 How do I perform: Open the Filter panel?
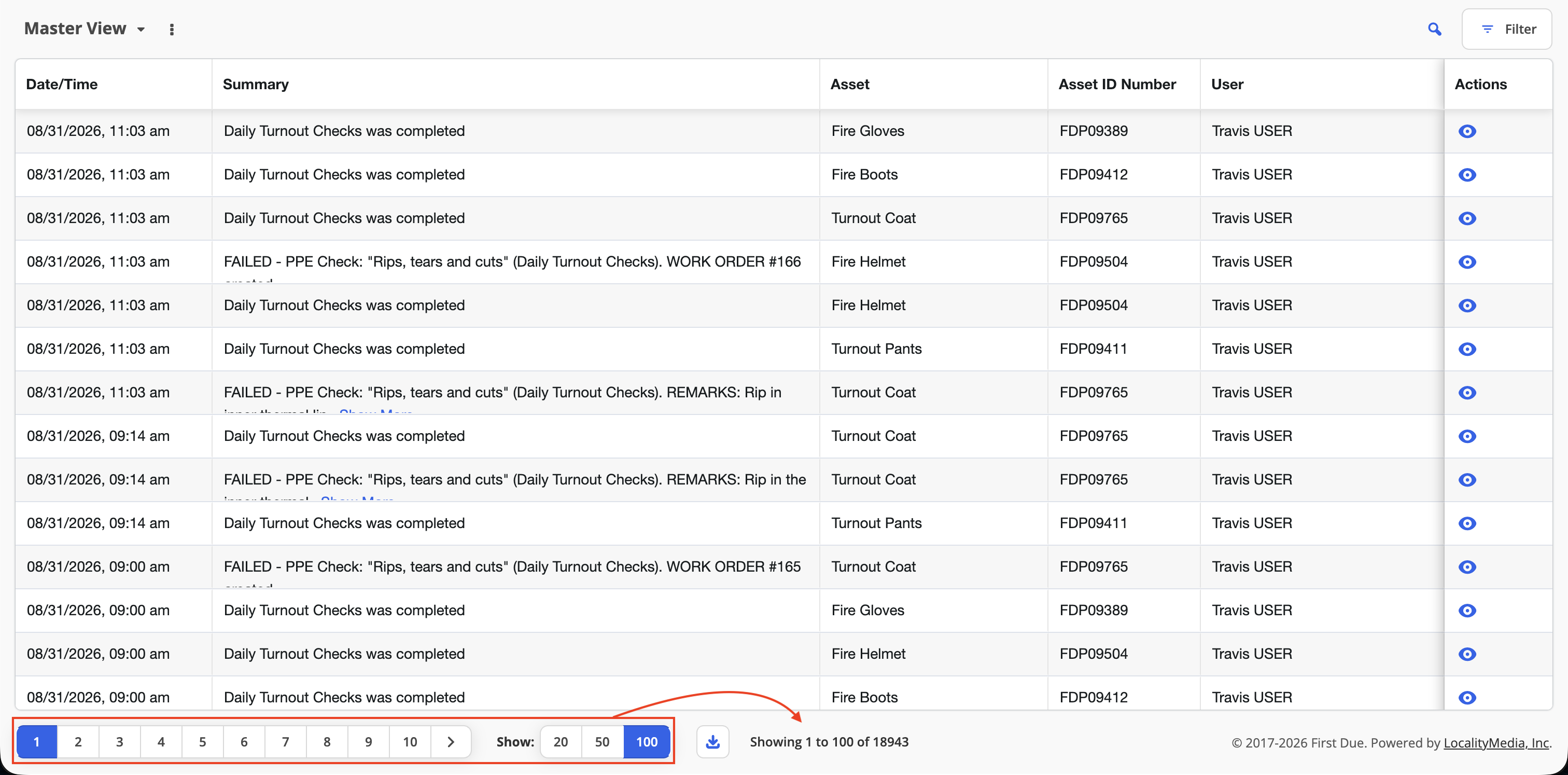click(1507, 29)
